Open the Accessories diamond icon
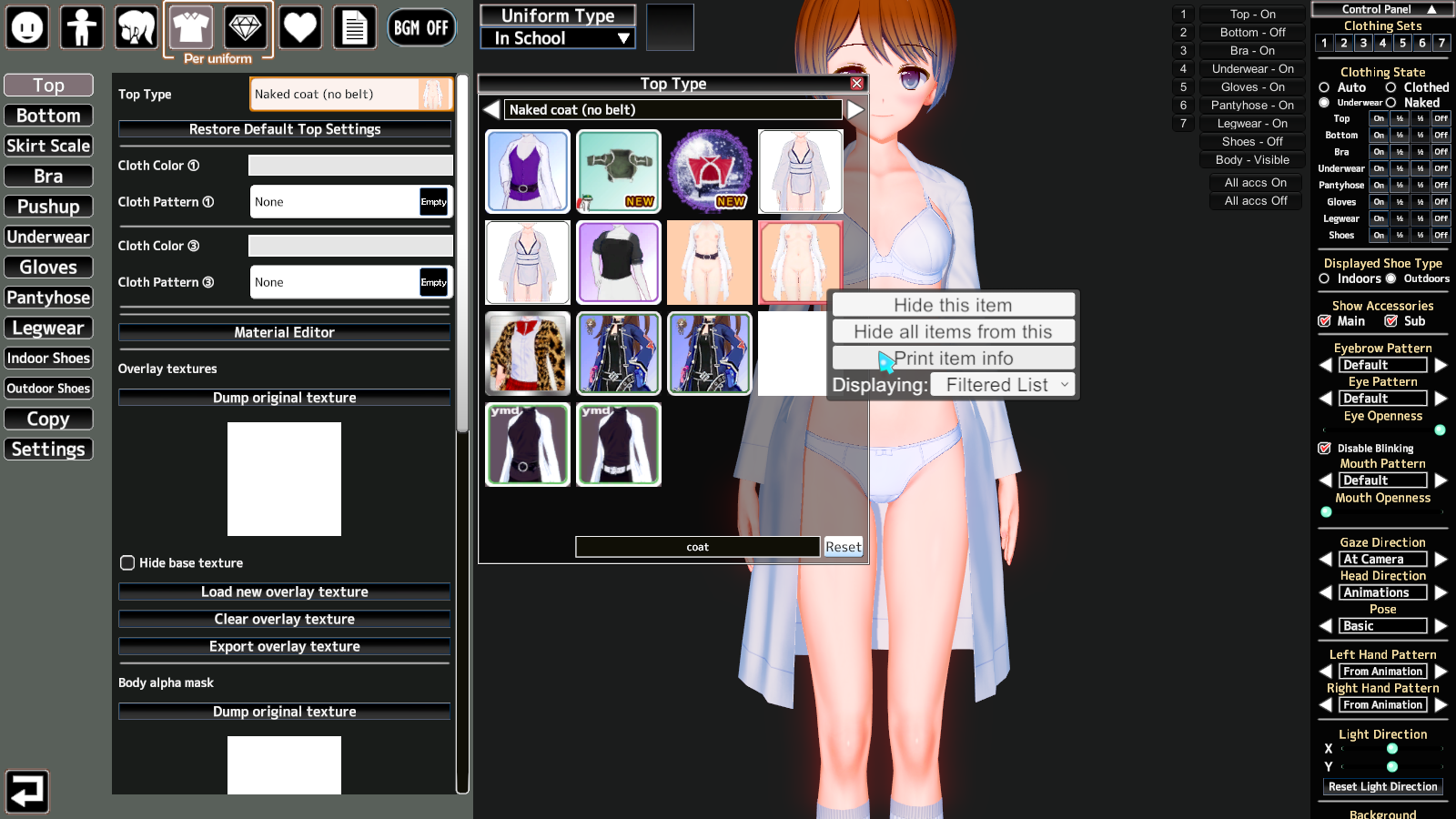 click(246, 27)
